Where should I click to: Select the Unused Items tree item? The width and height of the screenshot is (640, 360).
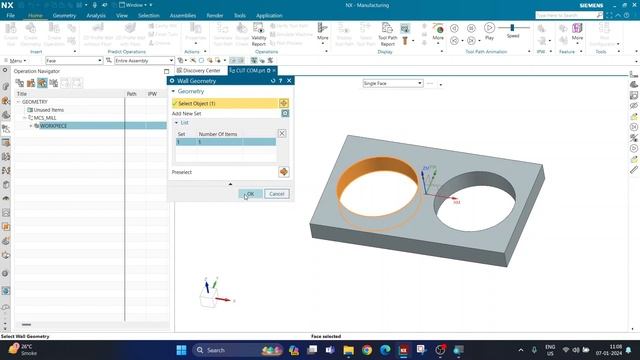48,110
